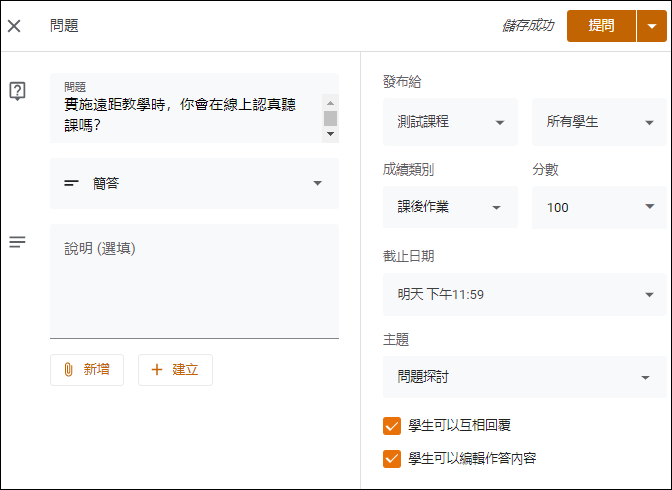Select the 問題探討 topic dropdown
Image resolution: width=672 pixels, height=490 pixels.
click(x=525, y=377)
